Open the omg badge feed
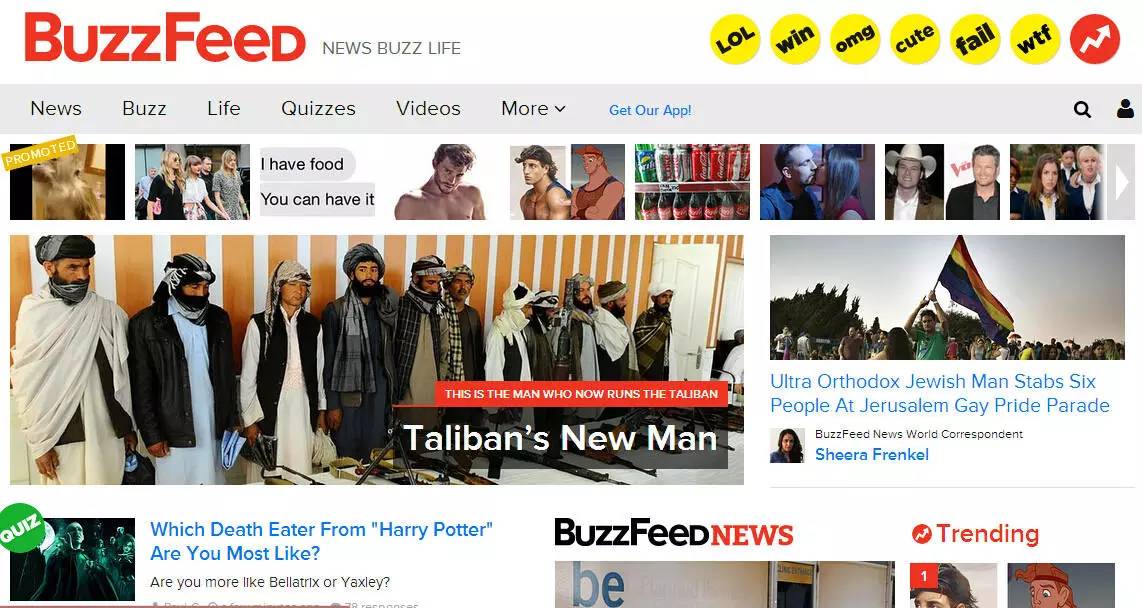The width and height of the screenshot is (1142, 608). 855,39
